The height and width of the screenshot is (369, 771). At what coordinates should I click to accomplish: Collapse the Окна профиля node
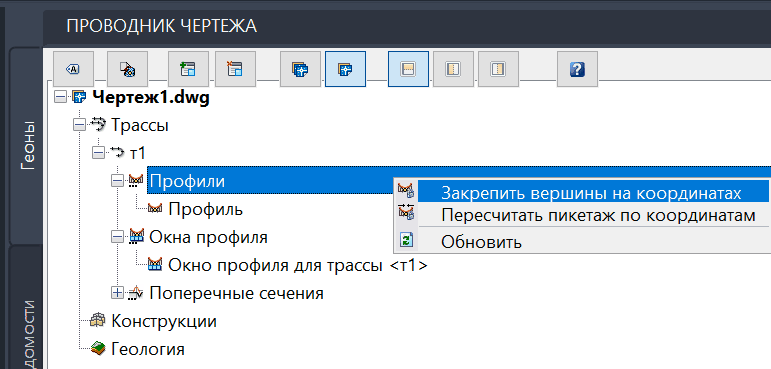click(117, 237)
